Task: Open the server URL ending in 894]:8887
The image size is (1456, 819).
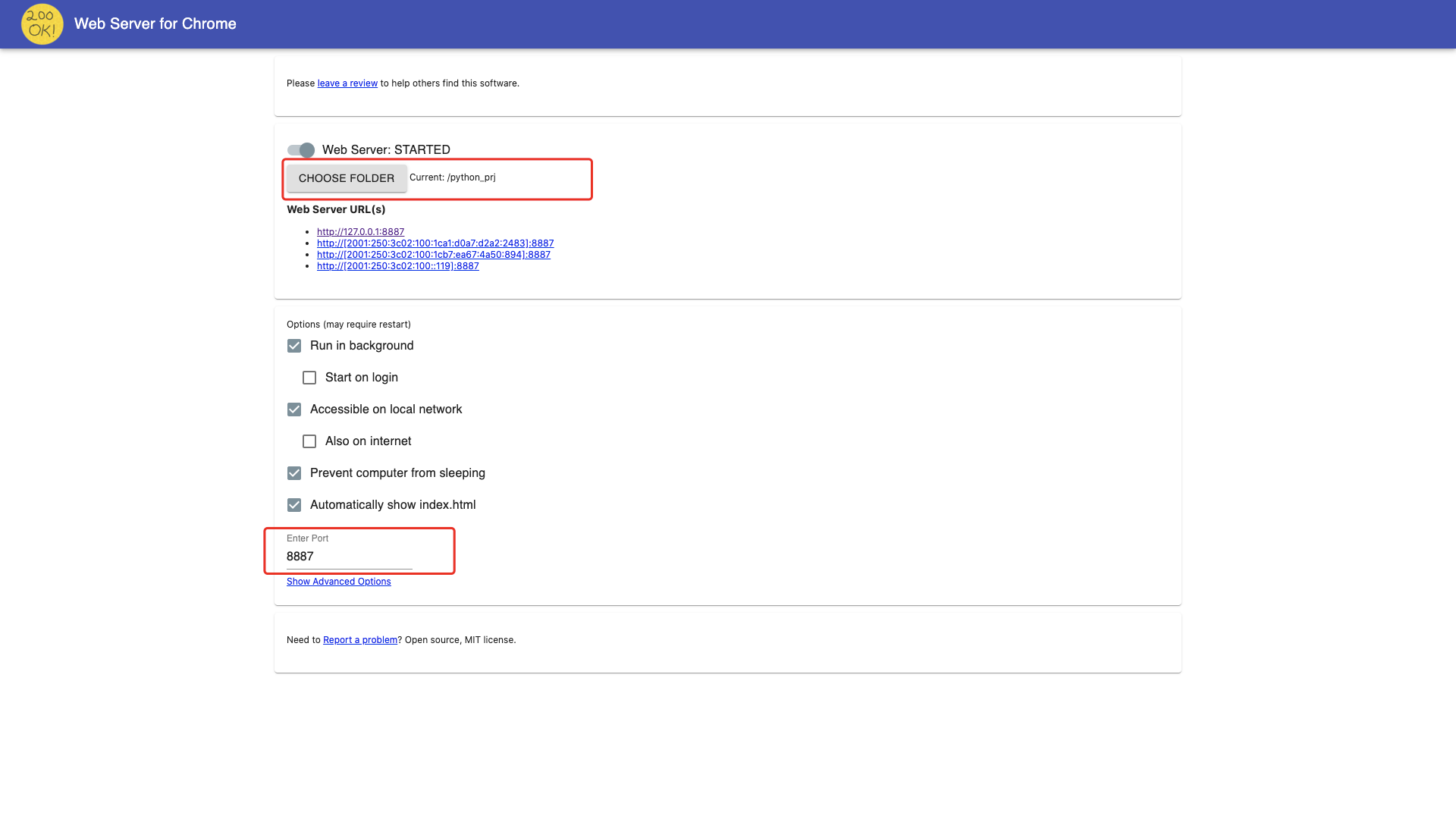Action: (434, 255)
